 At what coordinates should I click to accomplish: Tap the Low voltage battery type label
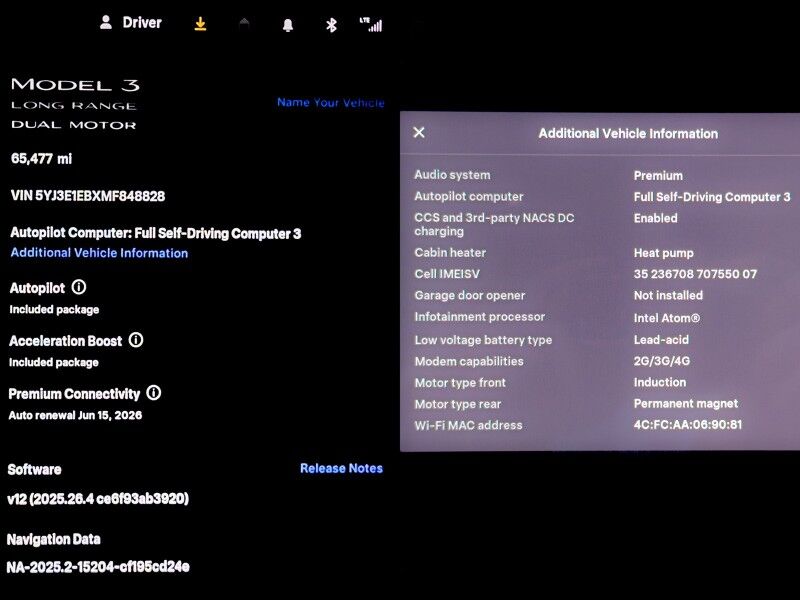pos(483,340)
